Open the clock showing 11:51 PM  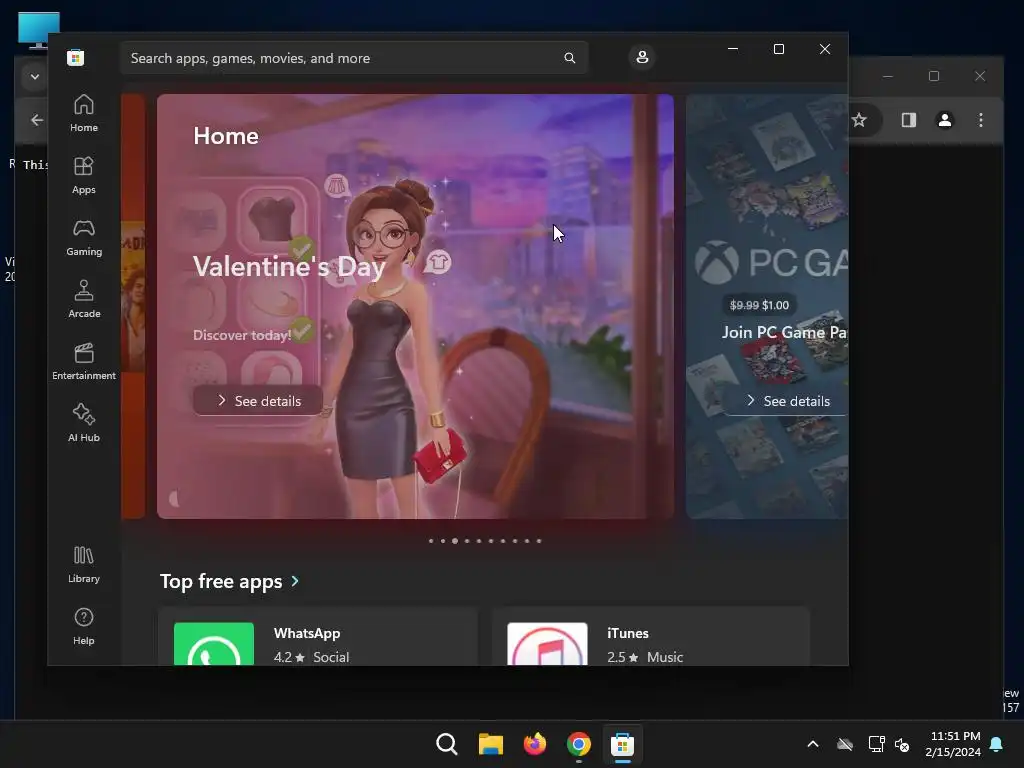pos(953,744)
